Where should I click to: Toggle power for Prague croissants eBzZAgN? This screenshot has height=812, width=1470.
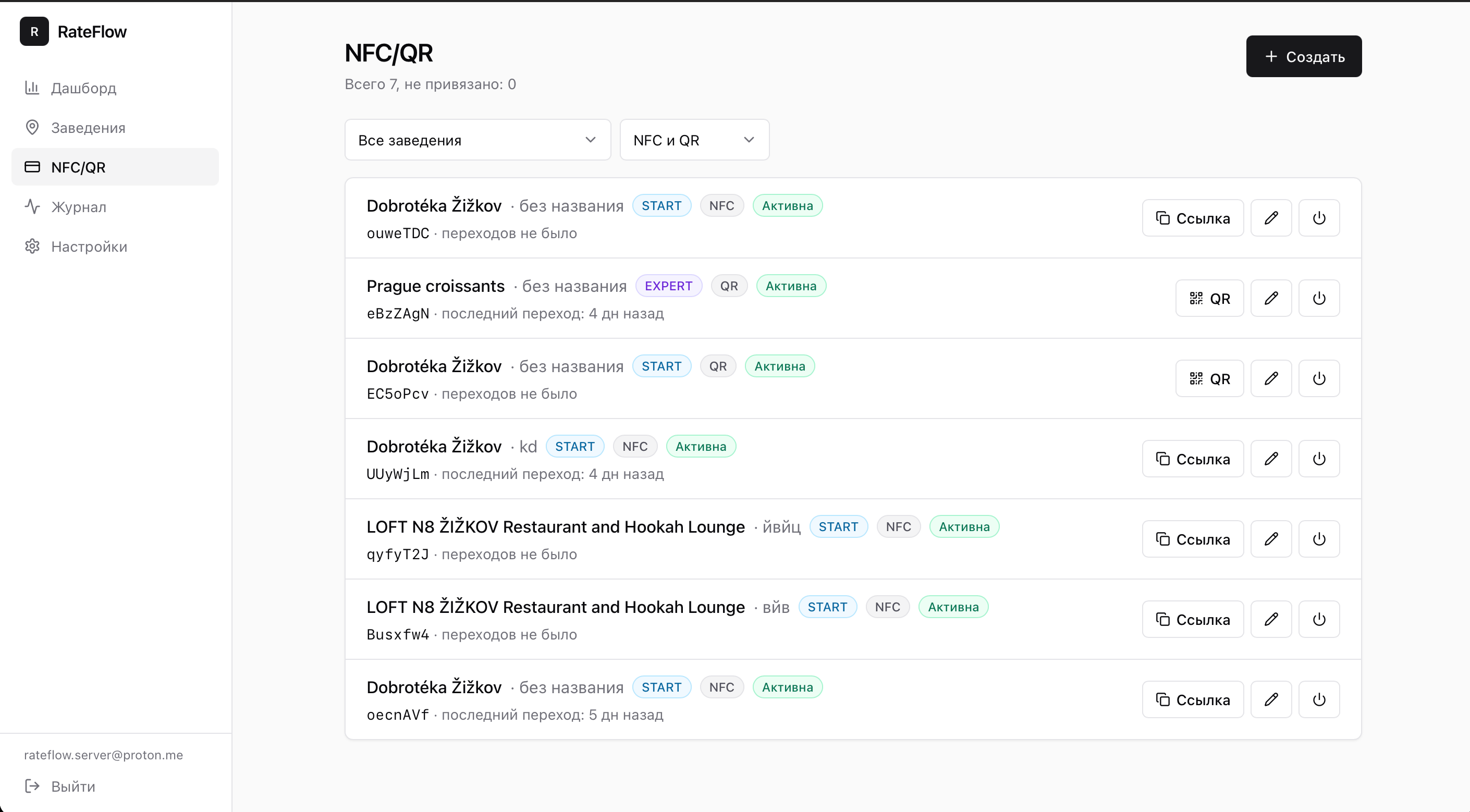(x=1319, y=299)
